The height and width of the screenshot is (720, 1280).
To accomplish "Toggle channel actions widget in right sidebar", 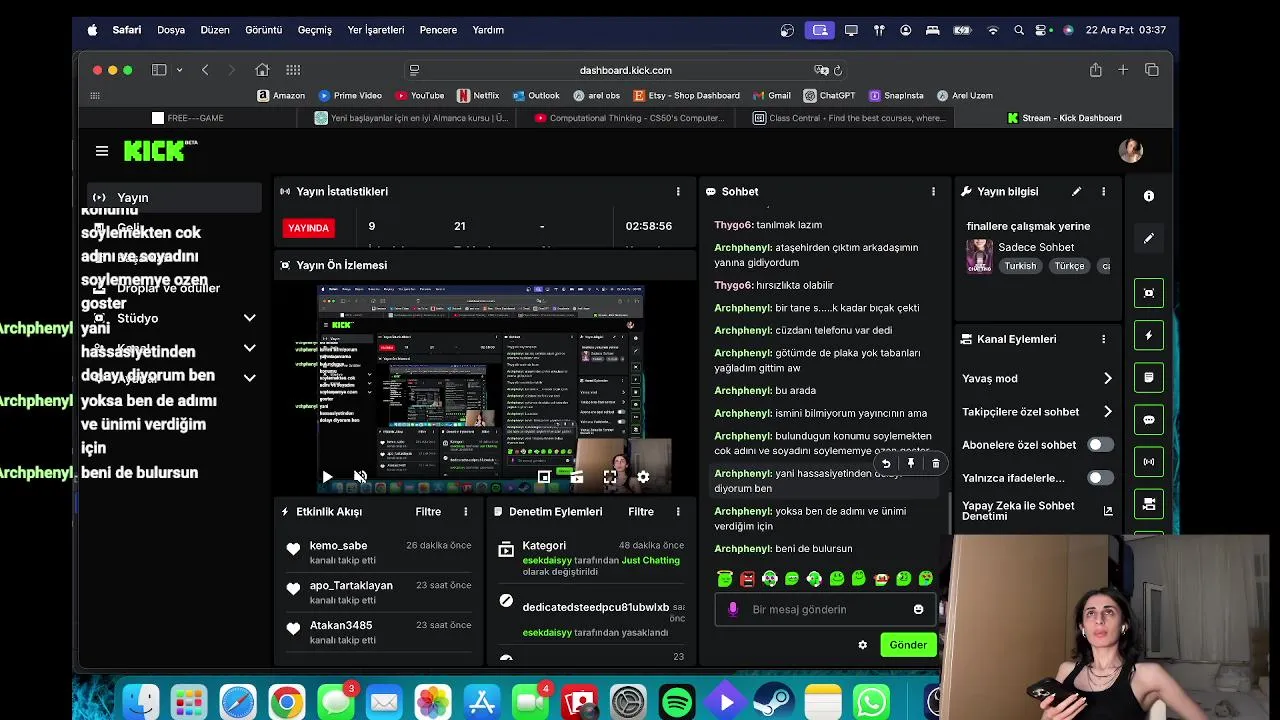I will 1149,504.
